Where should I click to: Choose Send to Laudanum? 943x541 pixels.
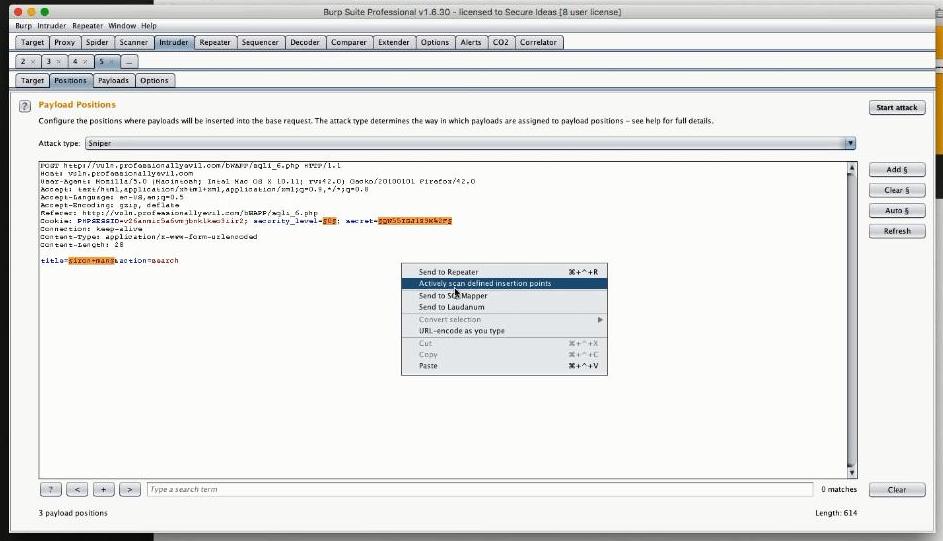(x=504, y=307)
